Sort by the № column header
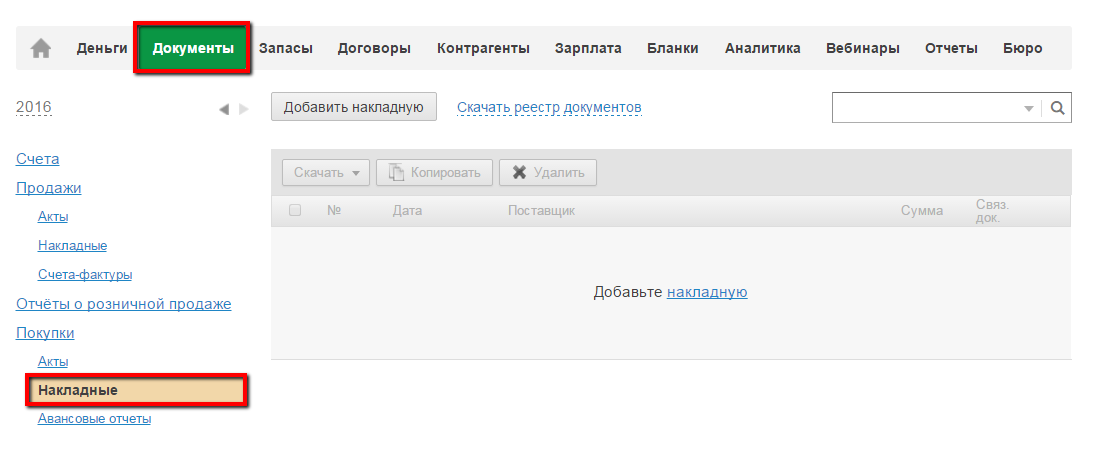This screenshot has height=468, width=1099. tap(334, 210)
